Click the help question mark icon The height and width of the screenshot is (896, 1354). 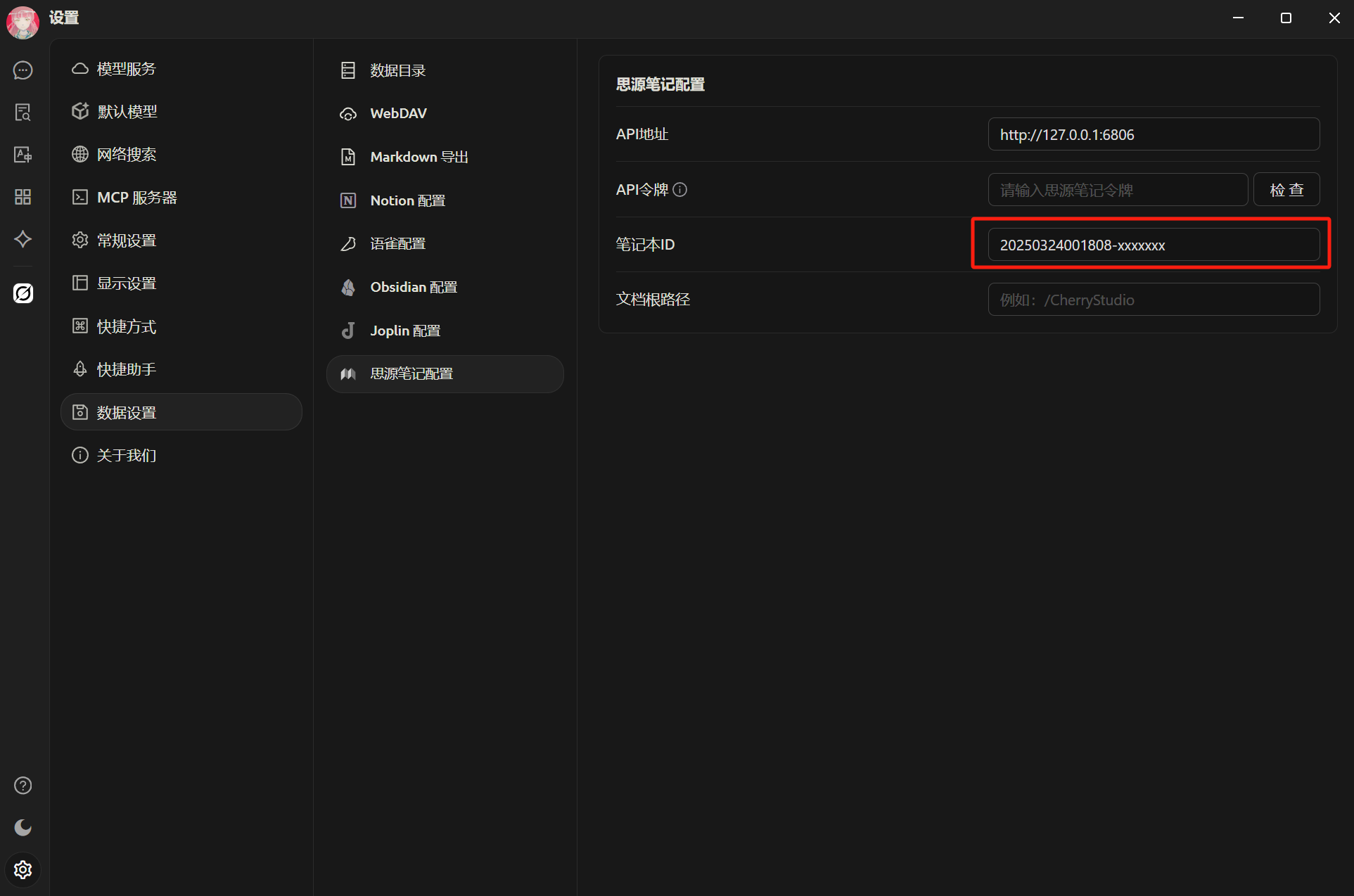coord(23,786)
